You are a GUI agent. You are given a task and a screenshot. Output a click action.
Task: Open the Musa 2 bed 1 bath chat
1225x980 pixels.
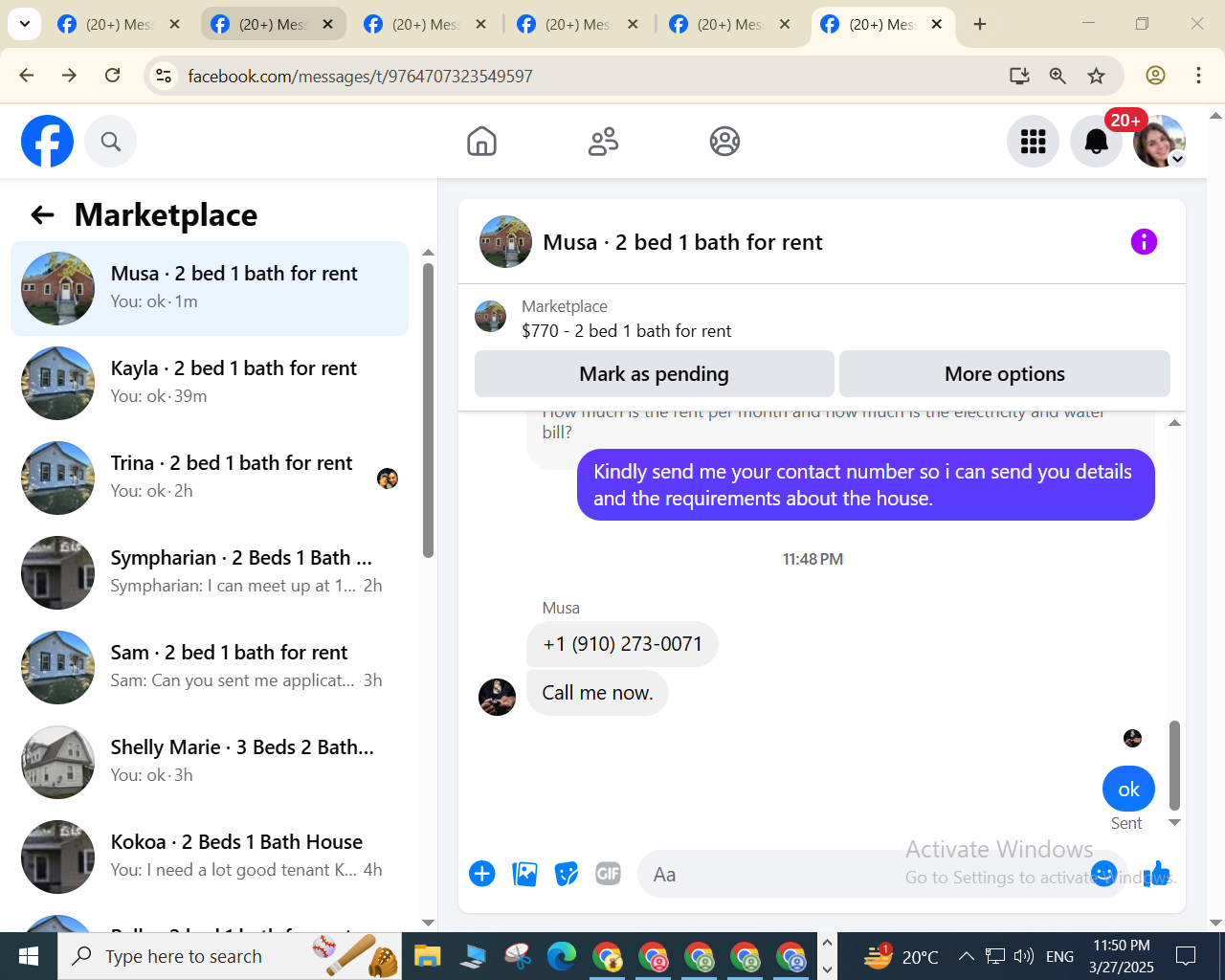click(210, 288)
